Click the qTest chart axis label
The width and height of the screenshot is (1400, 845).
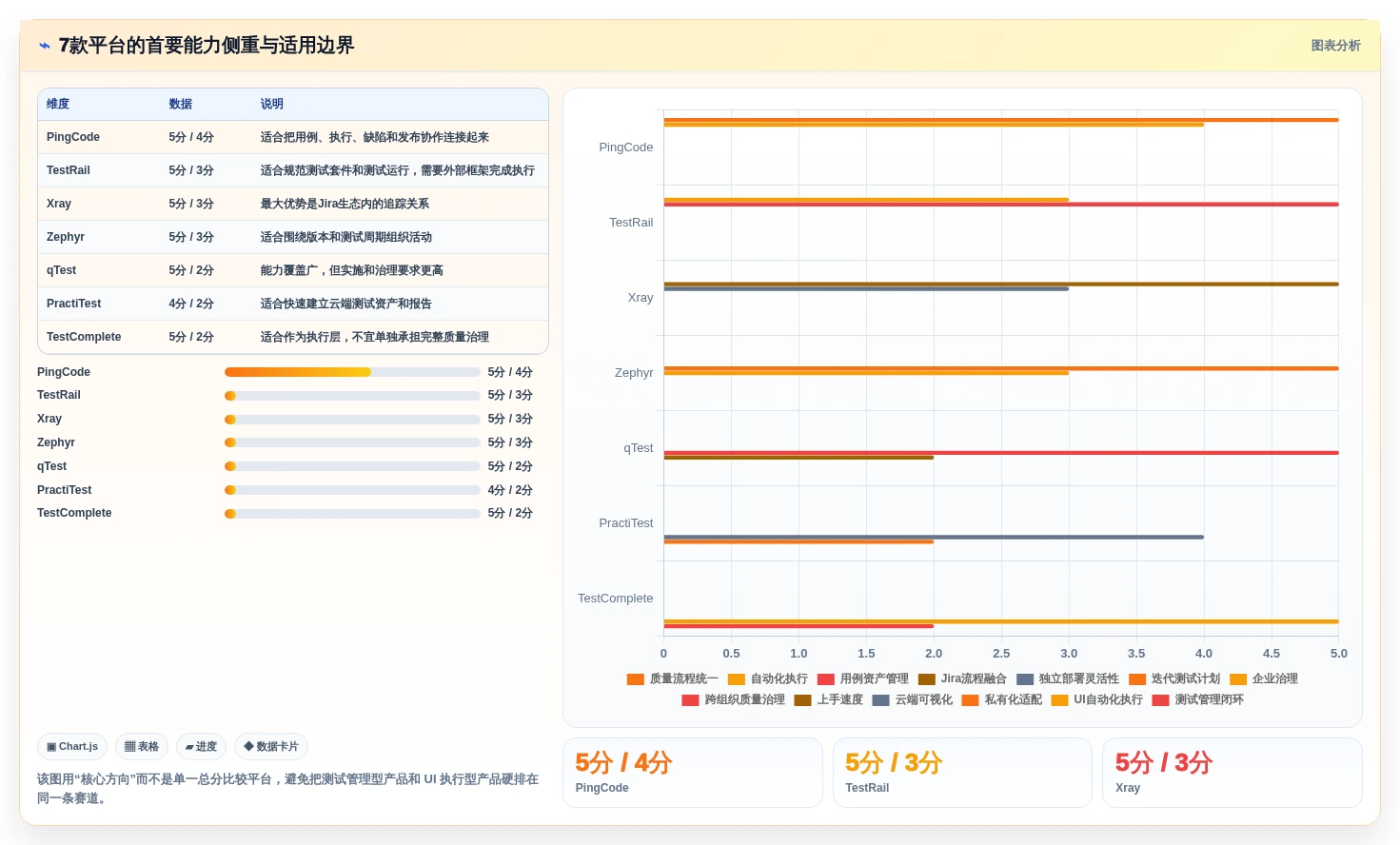[639, 448]
